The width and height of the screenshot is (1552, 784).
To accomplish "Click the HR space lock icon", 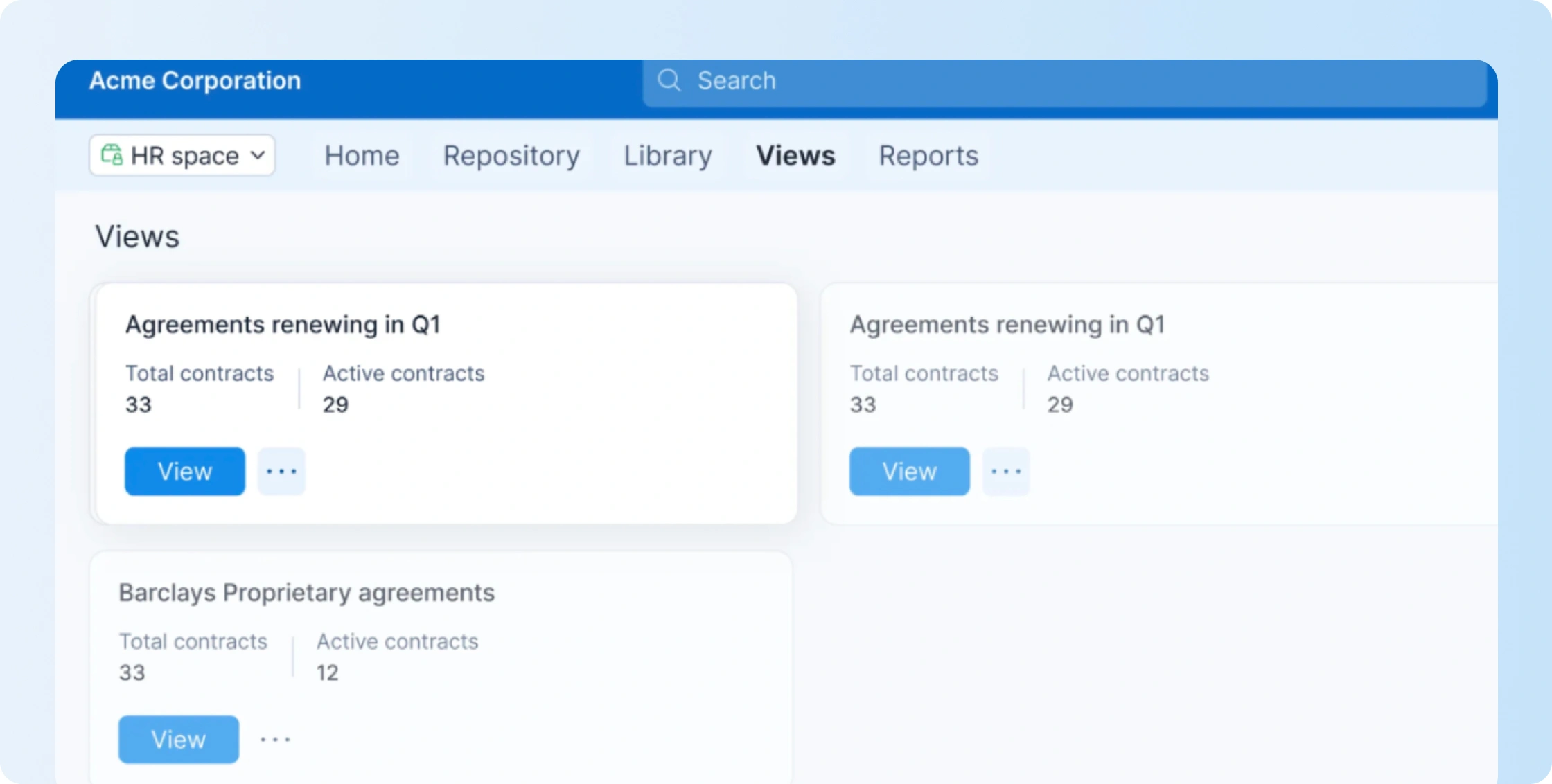I will (112, 154).
